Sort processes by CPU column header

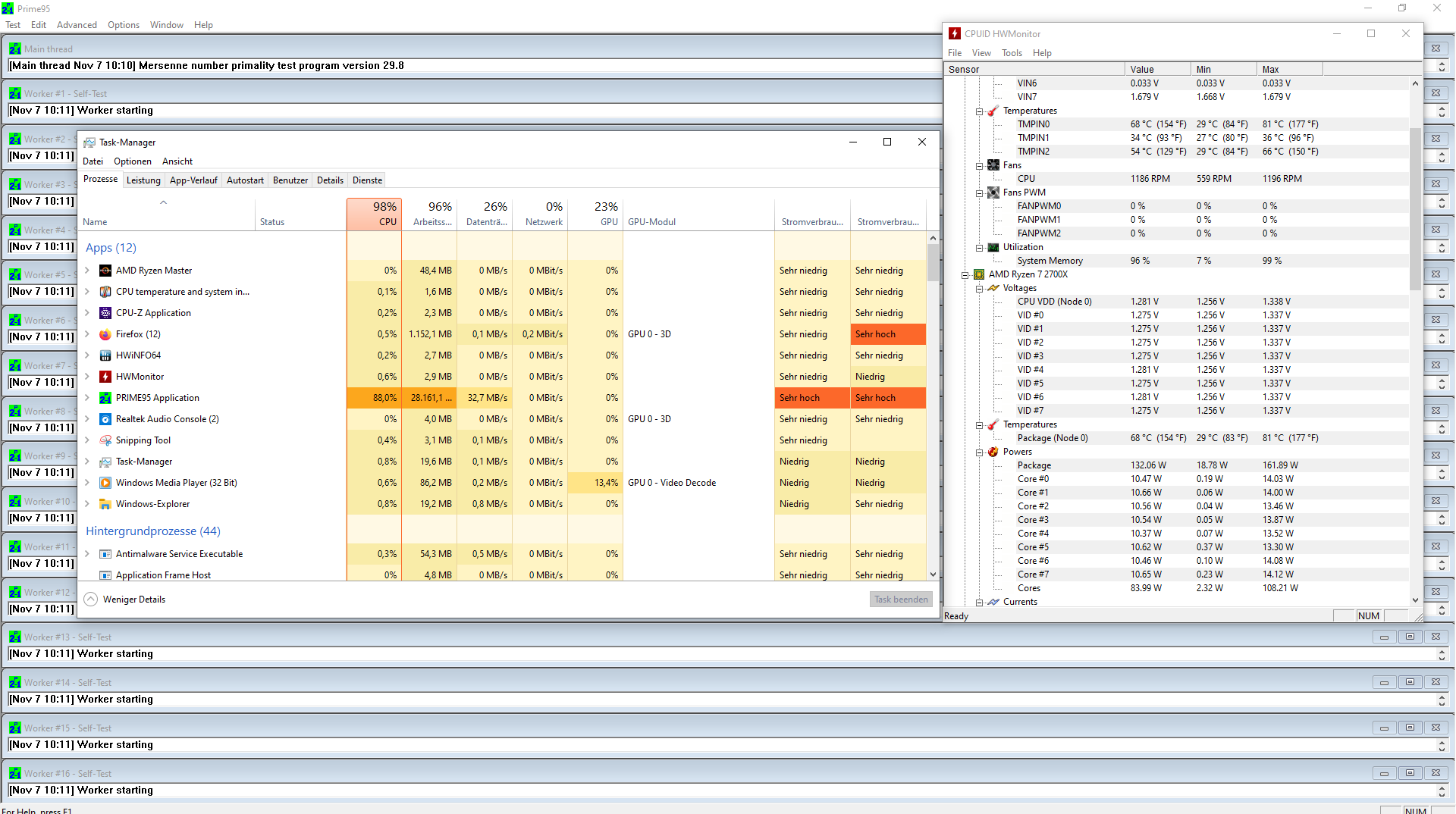[x=374, y=214]
